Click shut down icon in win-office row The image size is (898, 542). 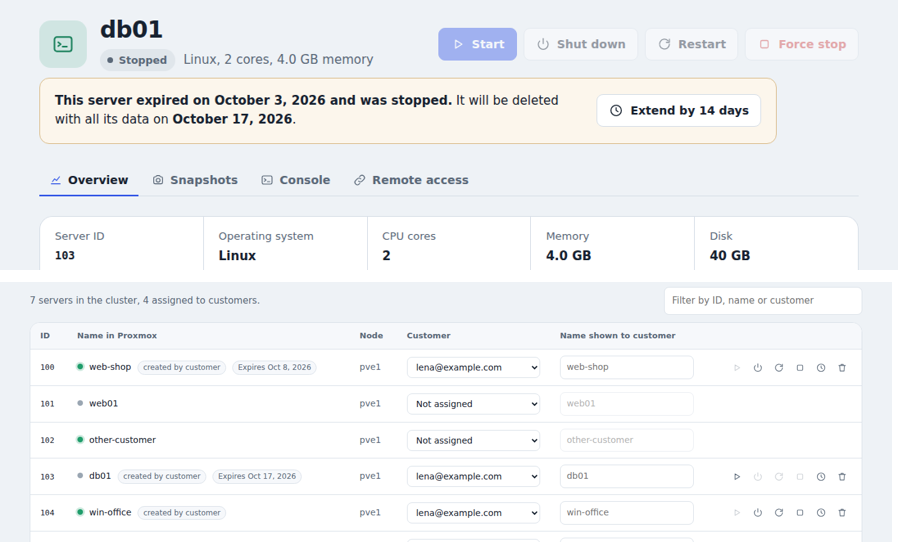coord(758,513)
